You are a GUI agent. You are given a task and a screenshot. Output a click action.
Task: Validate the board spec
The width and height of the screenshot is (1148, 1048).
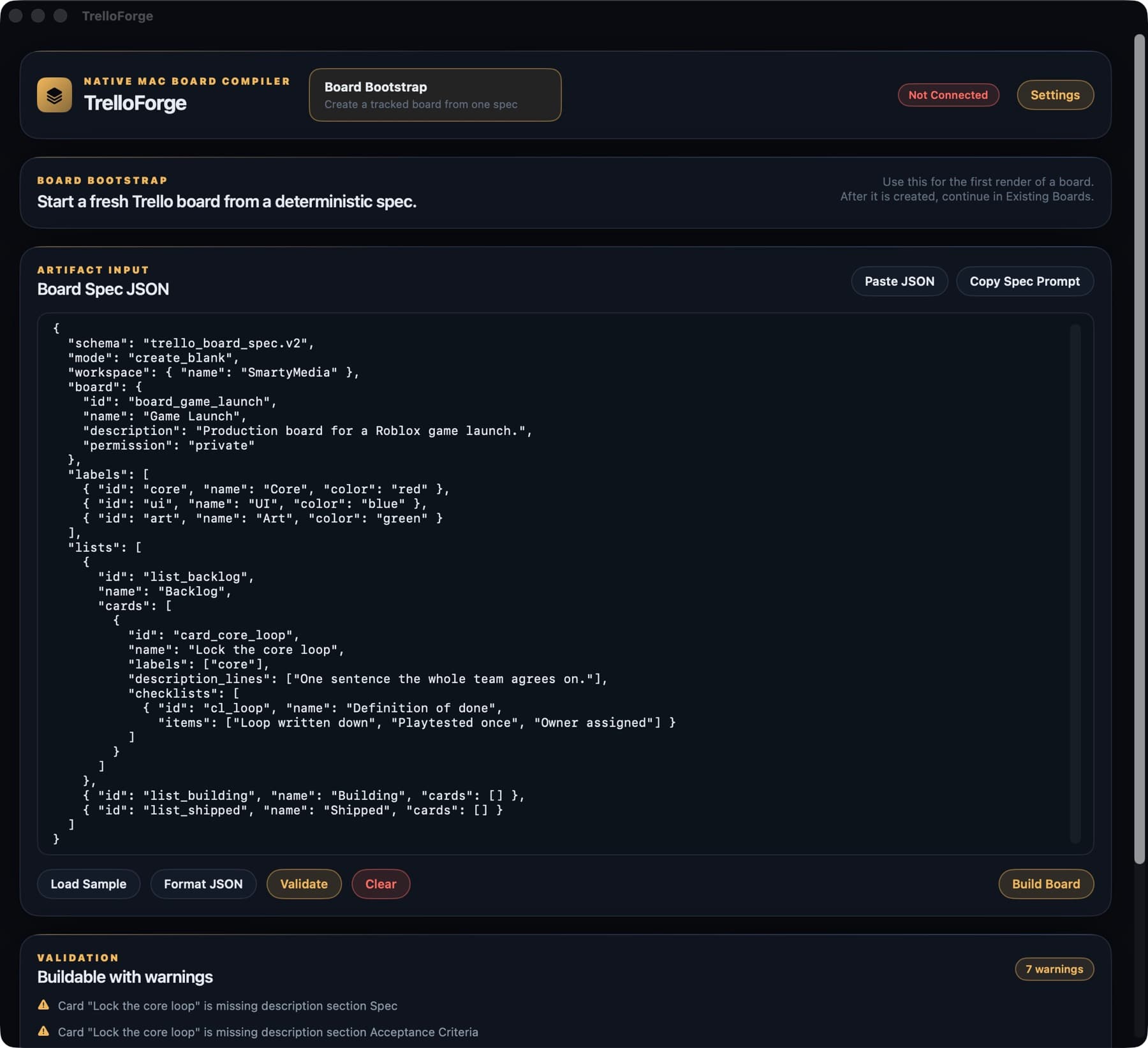pos(304,884)
